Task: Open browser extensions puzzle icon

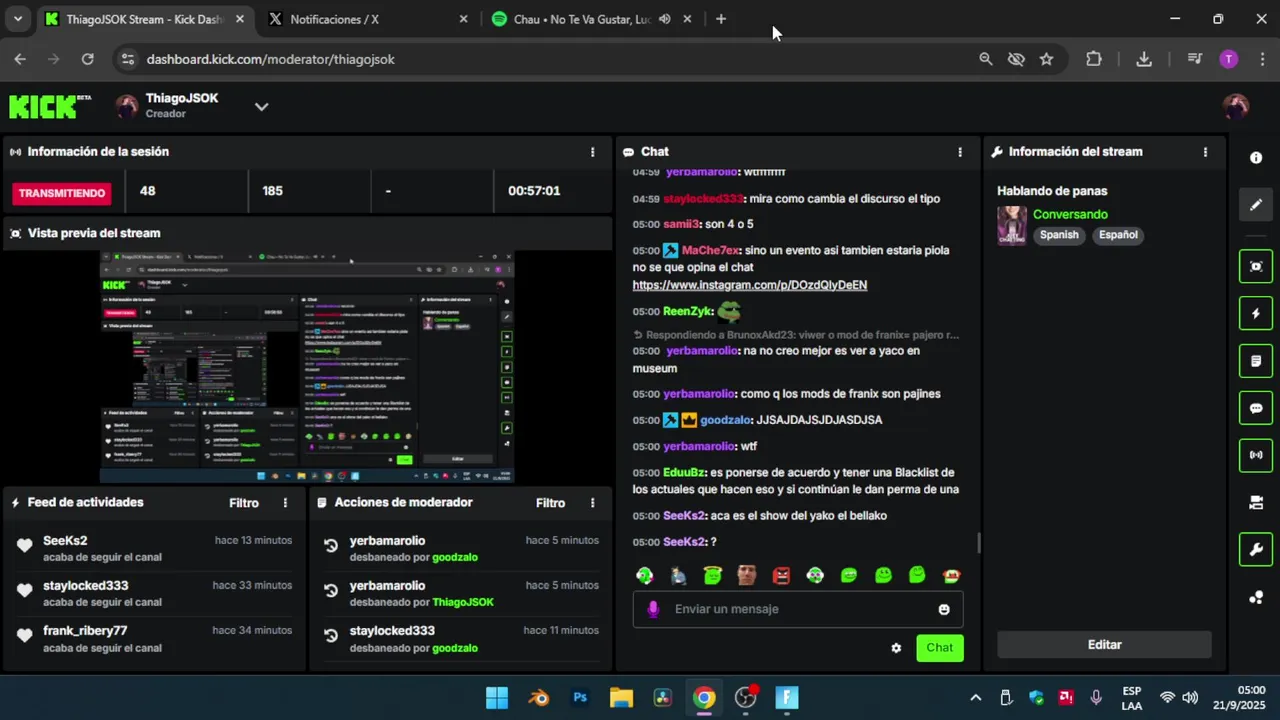Action: point(1094,59)
